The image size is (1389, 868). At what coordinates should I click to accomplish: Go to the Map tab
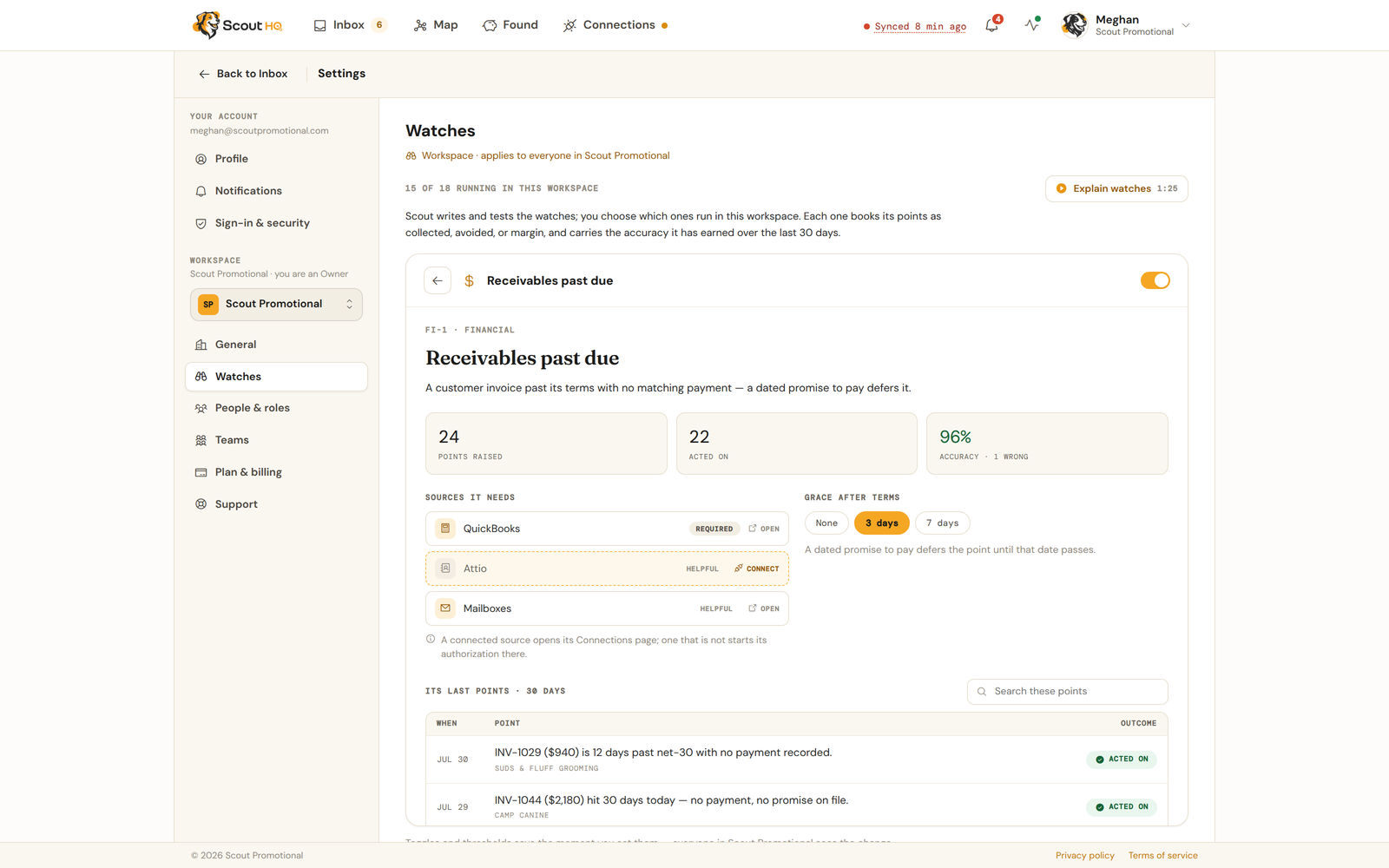click(436, 25)
